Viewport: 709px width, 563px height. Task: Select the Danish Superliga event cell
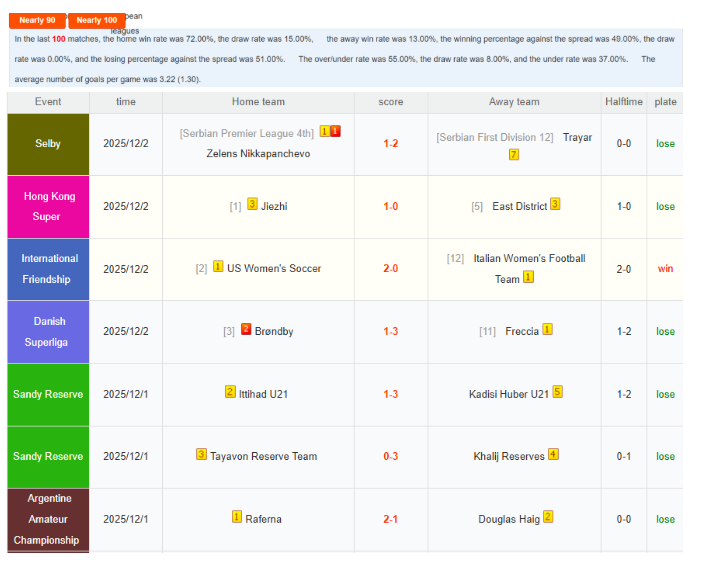click(x=48, y=332)
